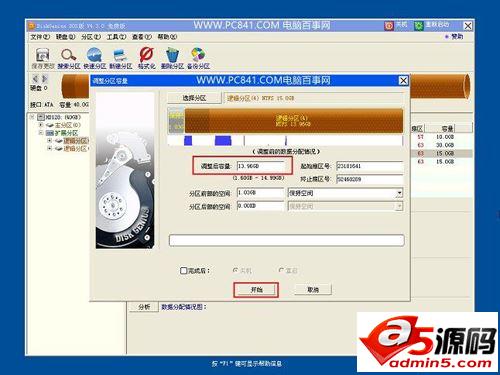Viewport: 500px width, 375px height.
Task: Select the restart (重启) radio option
Action: pos(281,270)
